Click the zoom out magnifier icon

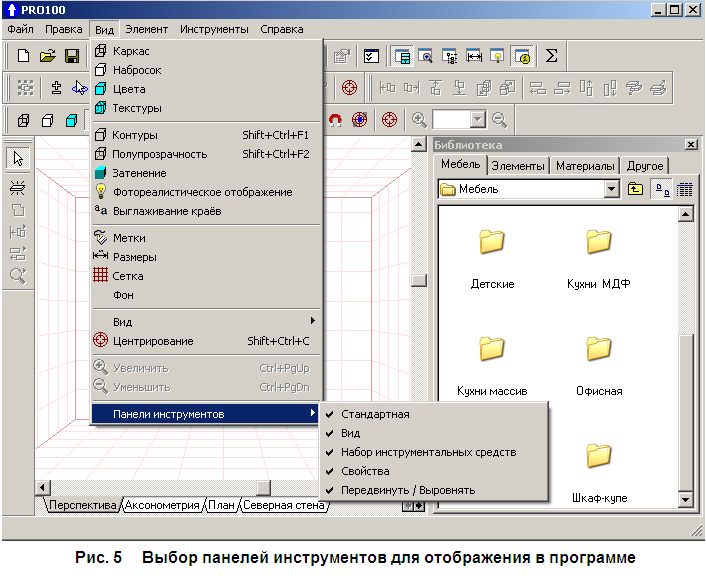[499, 120]
